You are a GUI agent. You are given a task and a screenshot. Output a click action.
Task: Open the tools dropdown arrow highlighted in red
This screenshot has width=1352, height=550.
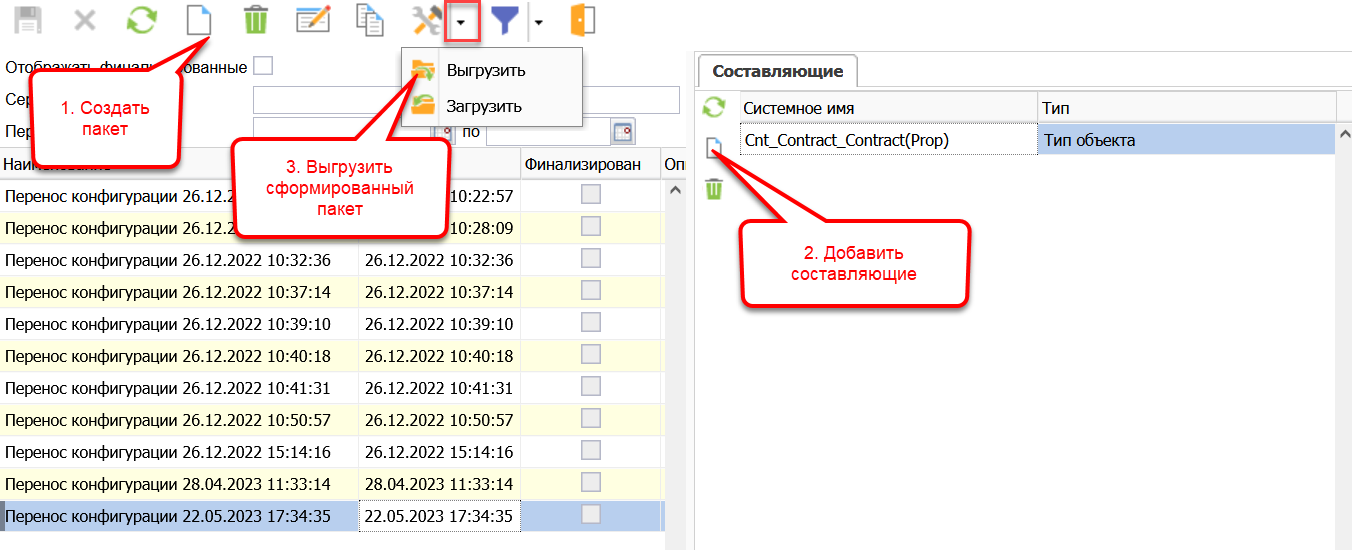[x=462, y=21]
